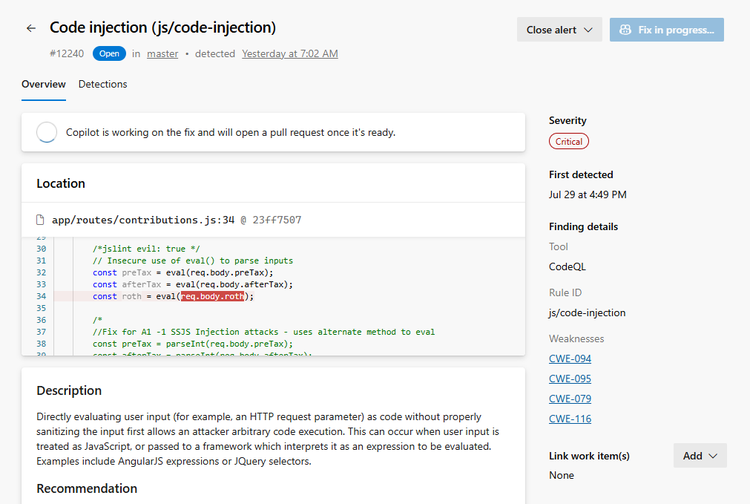This screenshot has height=504, width=750.
Task: Click the CodeQL tool value
Action: tap(567, 267)
